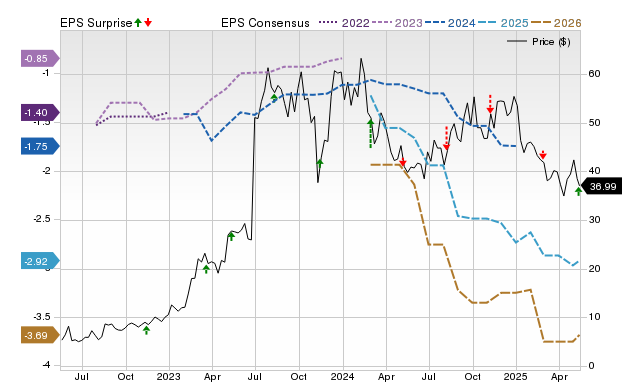This screenshot has width=640, height=382.
Task: Click the light purple -0.85 value tag
Action: tap(40, 59)
